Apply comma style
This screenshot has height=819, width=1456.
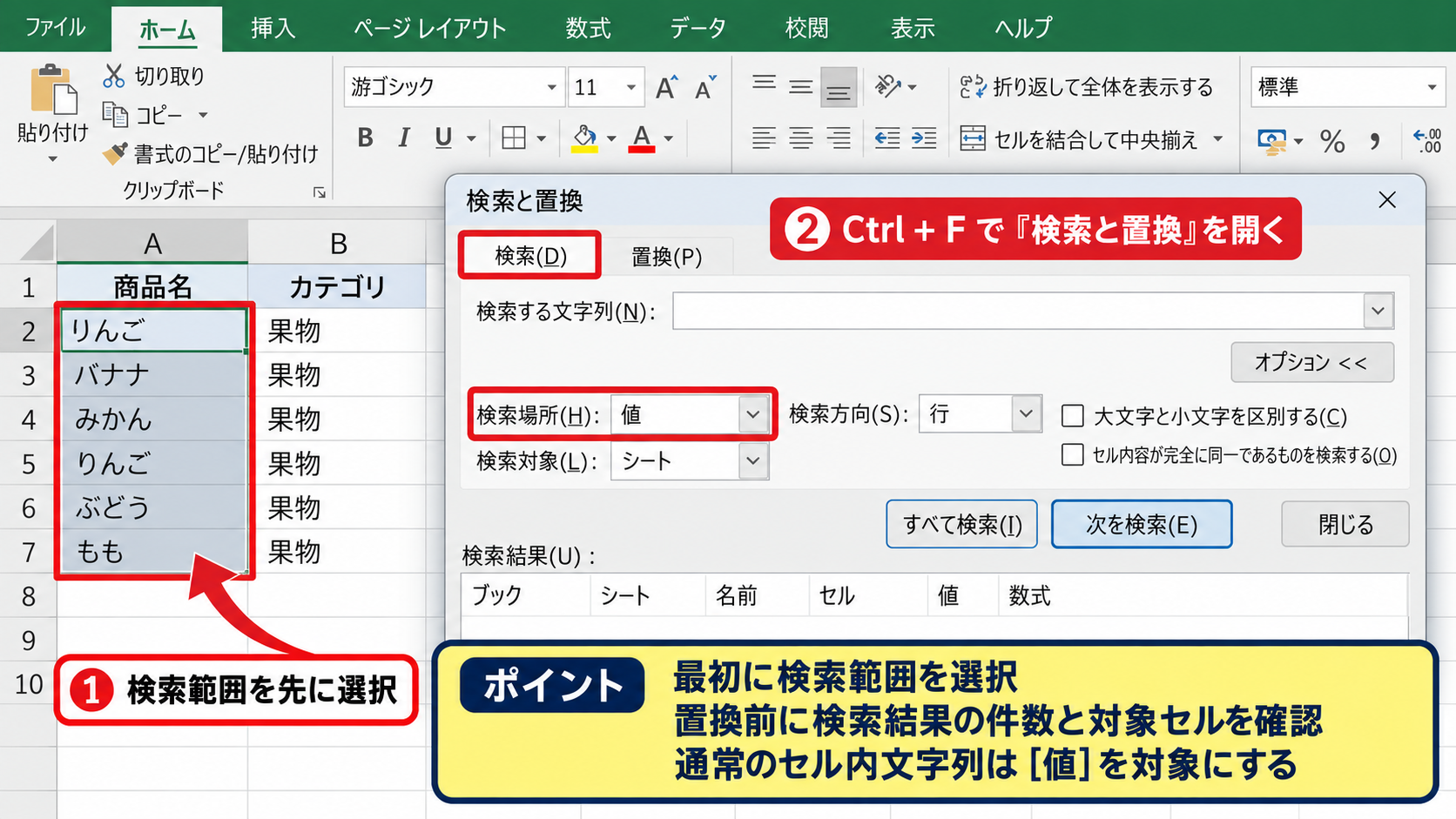coord(1375,141)
